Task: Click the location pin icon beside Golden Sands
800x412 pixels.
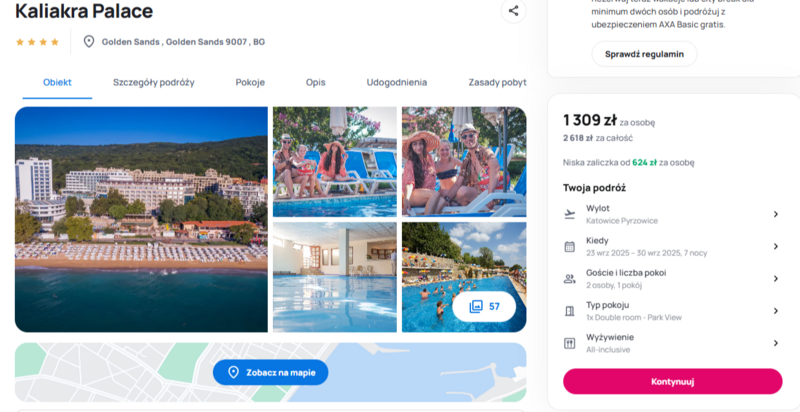Action: 89,42
